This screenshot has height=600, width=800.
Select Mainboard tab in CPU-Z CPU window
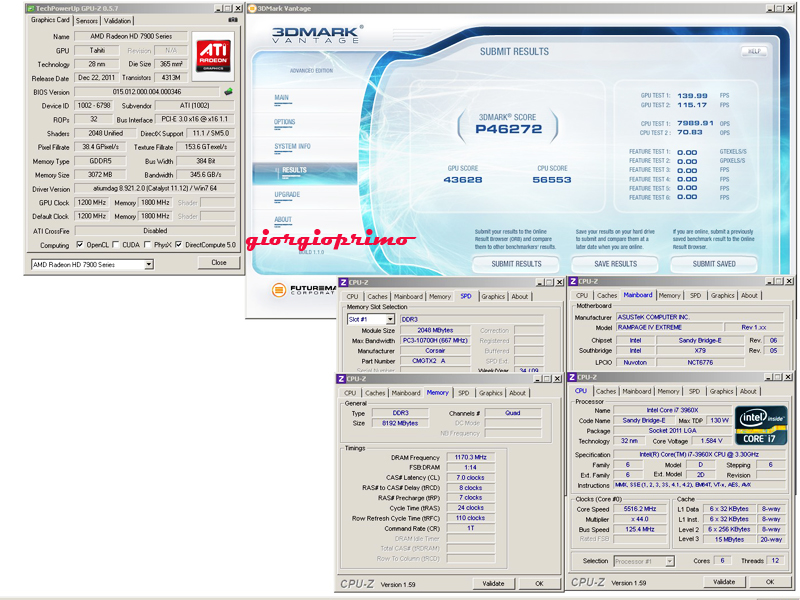636,391
